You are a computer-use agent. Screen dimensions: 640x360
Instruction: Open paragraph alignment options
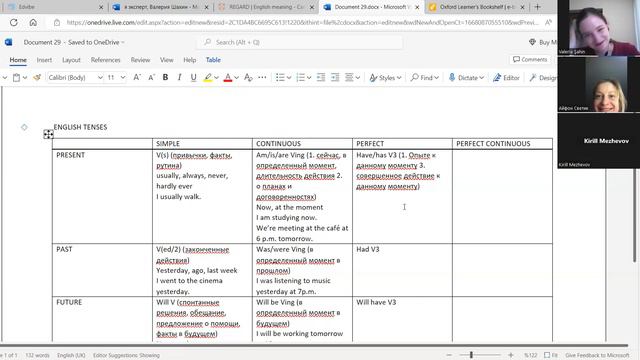coord(352,78)
